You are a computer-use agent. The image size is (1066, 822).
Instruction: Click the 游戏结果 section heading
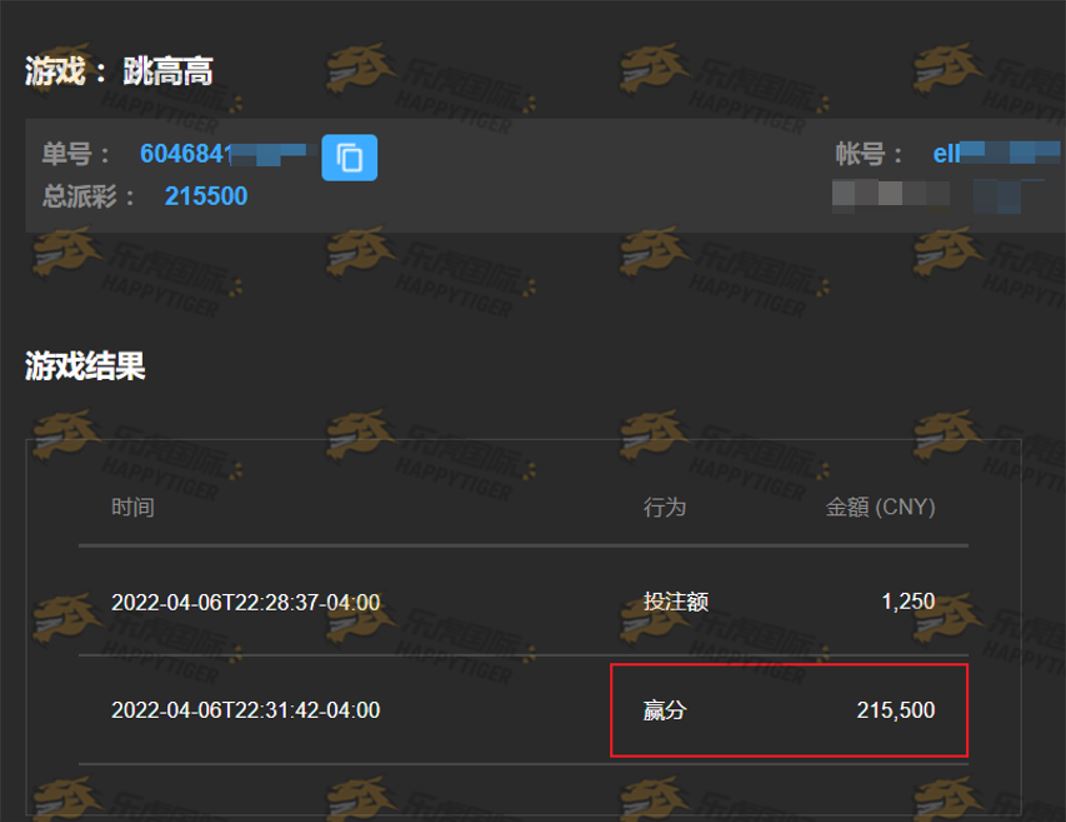pyautogui.click(x=85, y=366)
